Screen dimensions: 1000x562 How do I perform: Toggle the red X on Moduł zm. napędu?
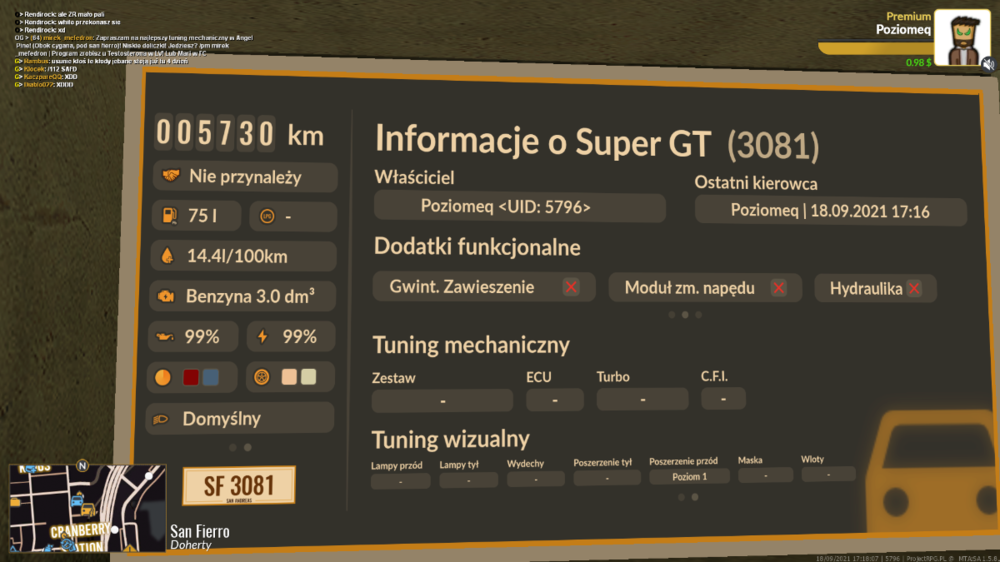[x=779, y=288]
